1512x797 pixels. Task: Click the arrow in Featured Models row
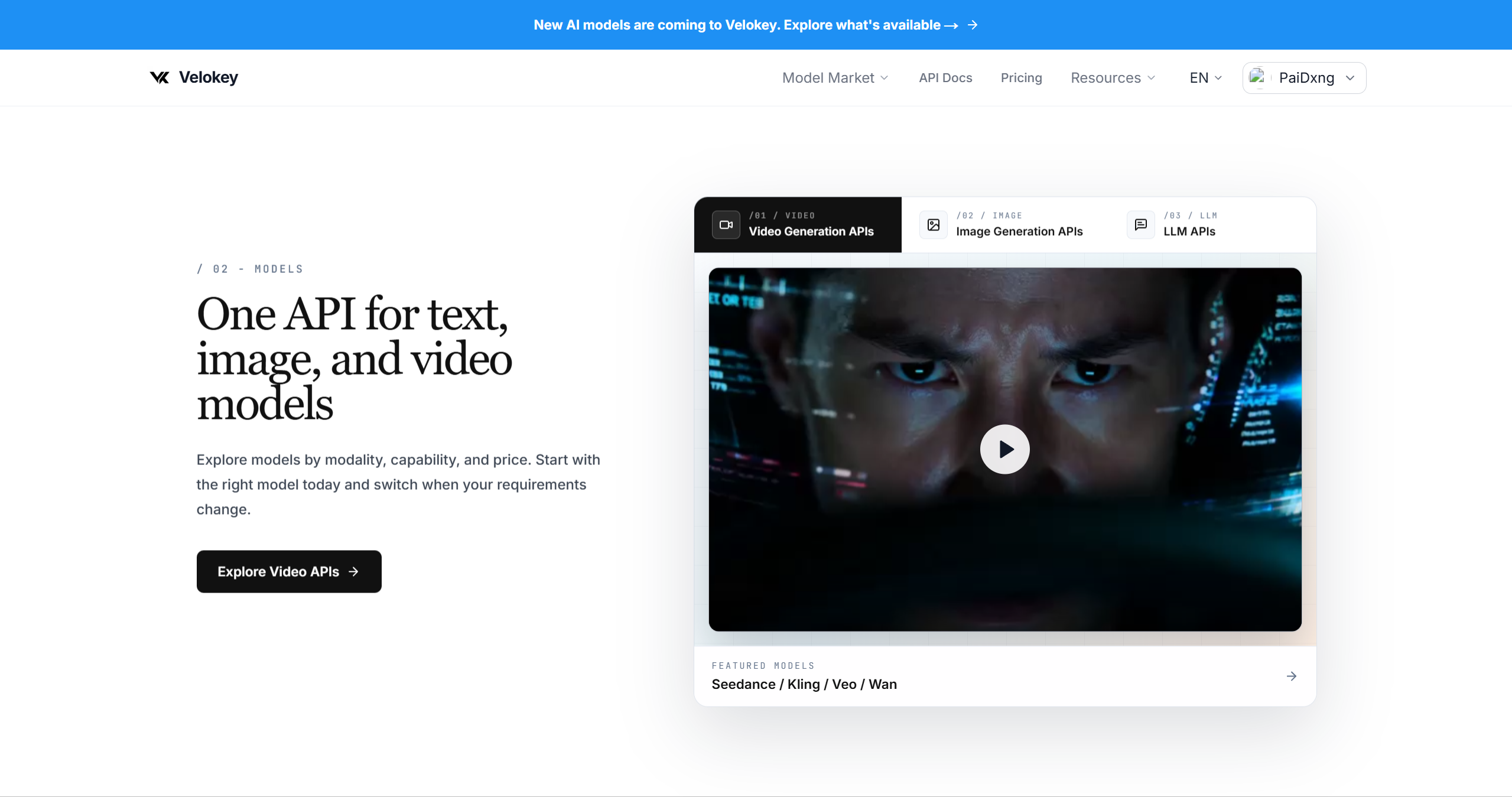coord(1292,676)
